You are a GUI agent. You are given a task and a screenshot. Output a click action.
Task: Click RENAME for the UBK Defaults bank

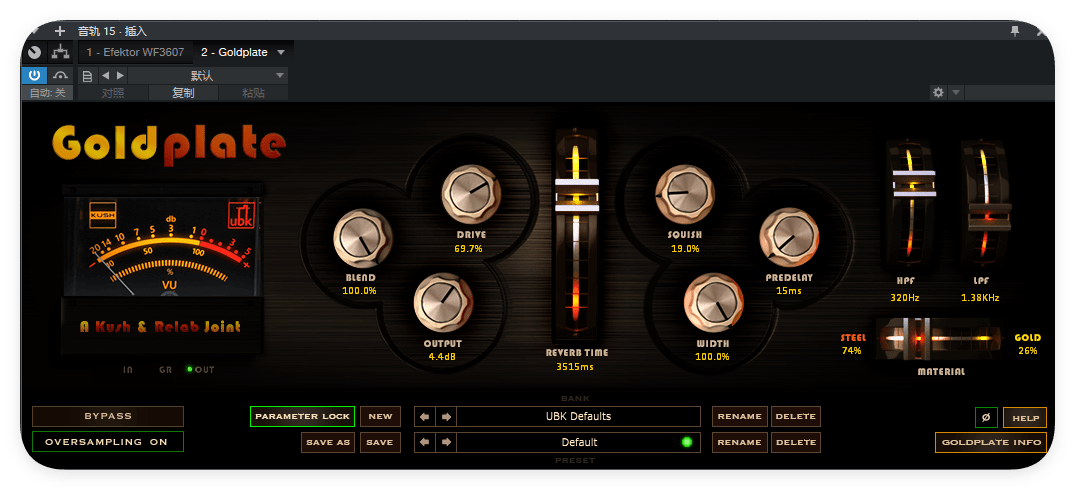click(739, 416)
